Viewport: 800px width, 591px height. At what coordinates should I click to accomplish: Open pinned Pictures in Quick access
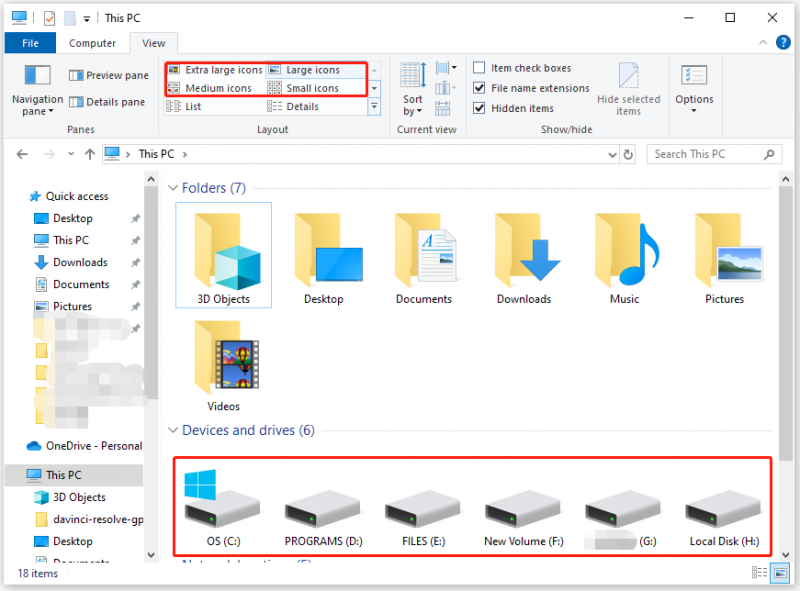pos(63,306)
